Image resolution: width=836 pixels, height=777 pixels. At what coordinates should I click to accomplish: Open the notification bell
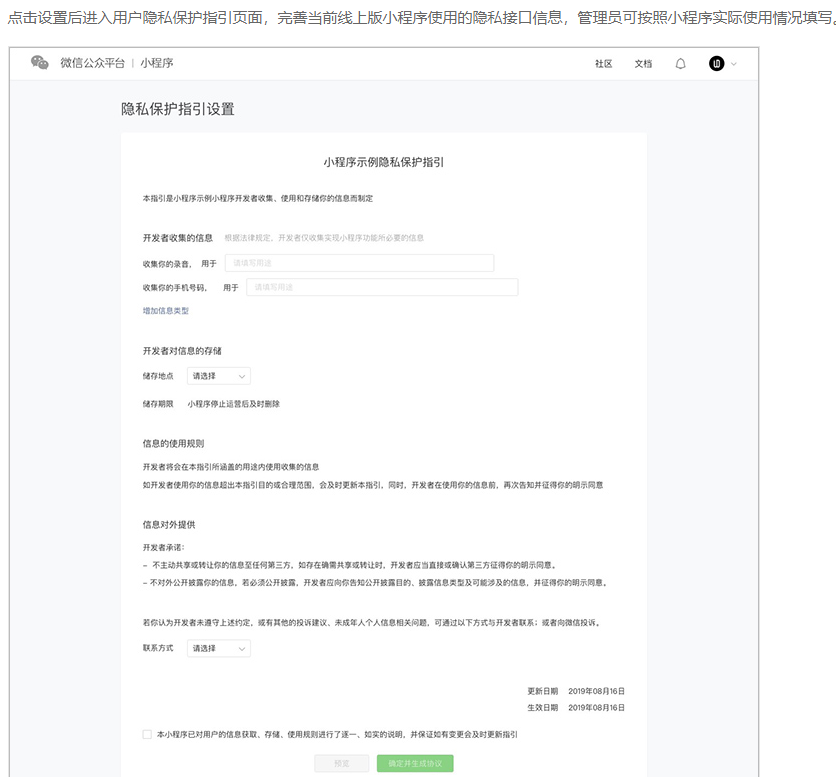click(680, 64)
